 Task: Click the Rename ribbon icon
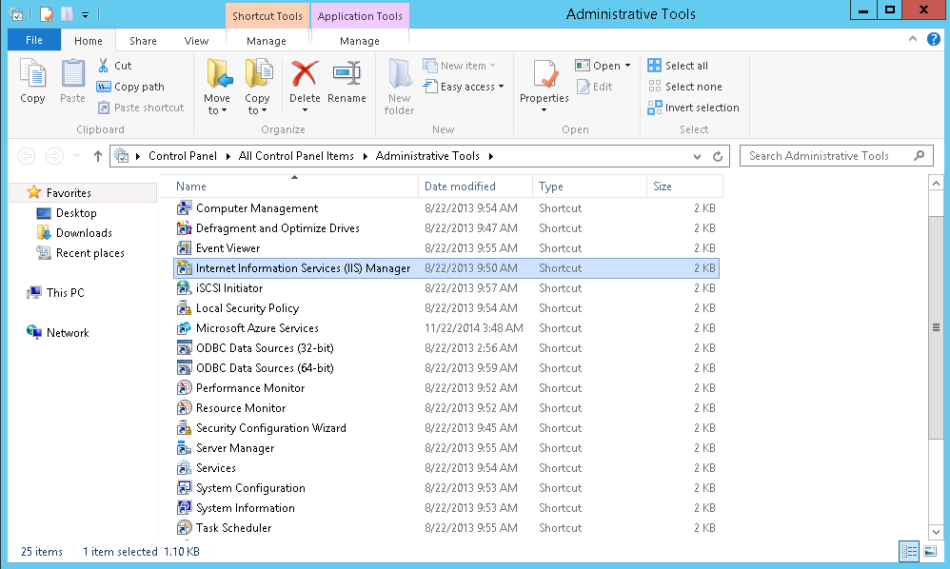click(346, 74)
